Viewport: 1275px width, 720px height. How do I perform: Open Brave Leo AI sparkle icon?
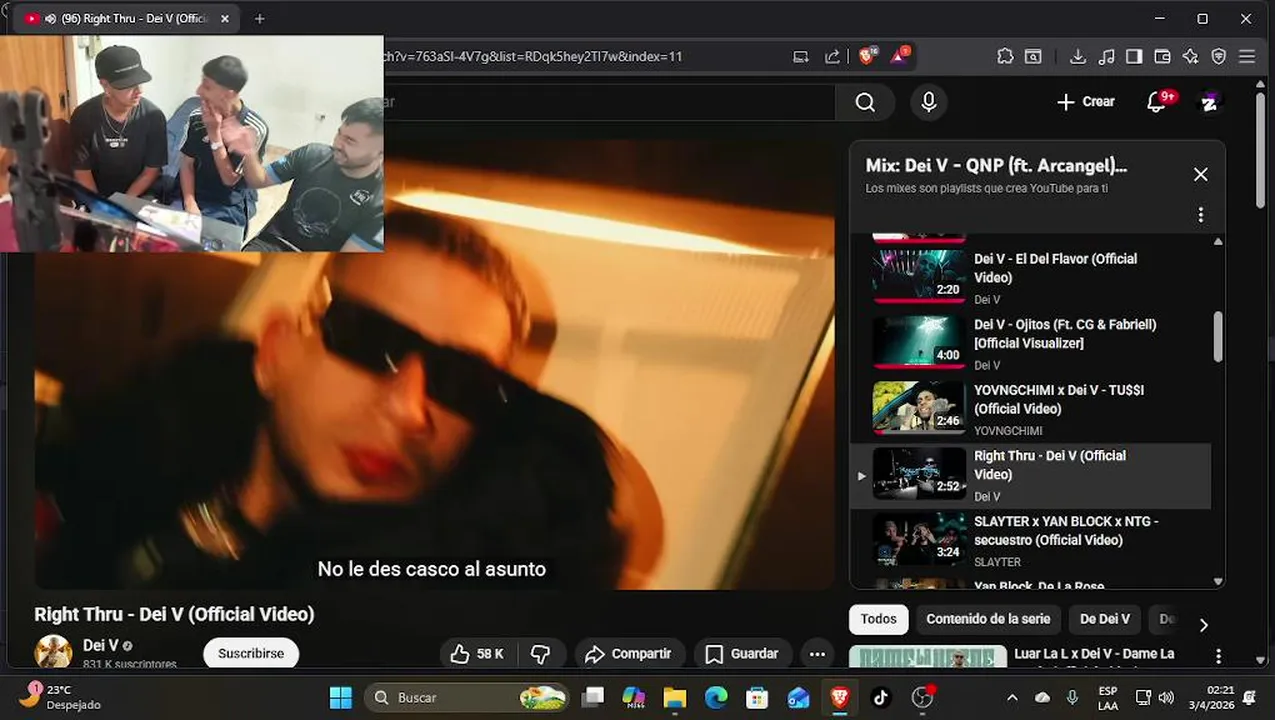[1190, 57]
